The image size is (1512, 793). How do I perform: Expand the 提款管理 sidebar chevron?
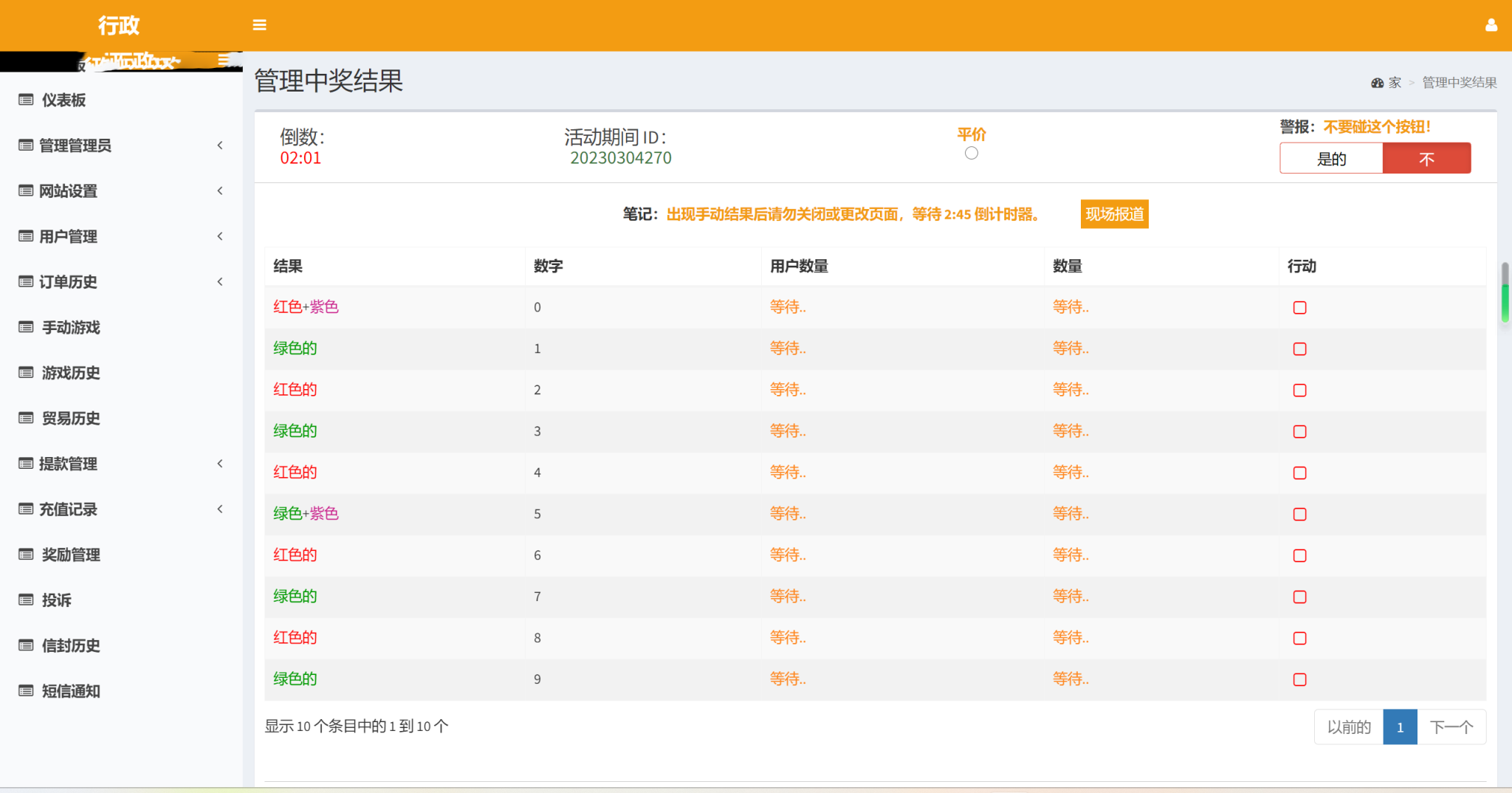click(220, 464)
